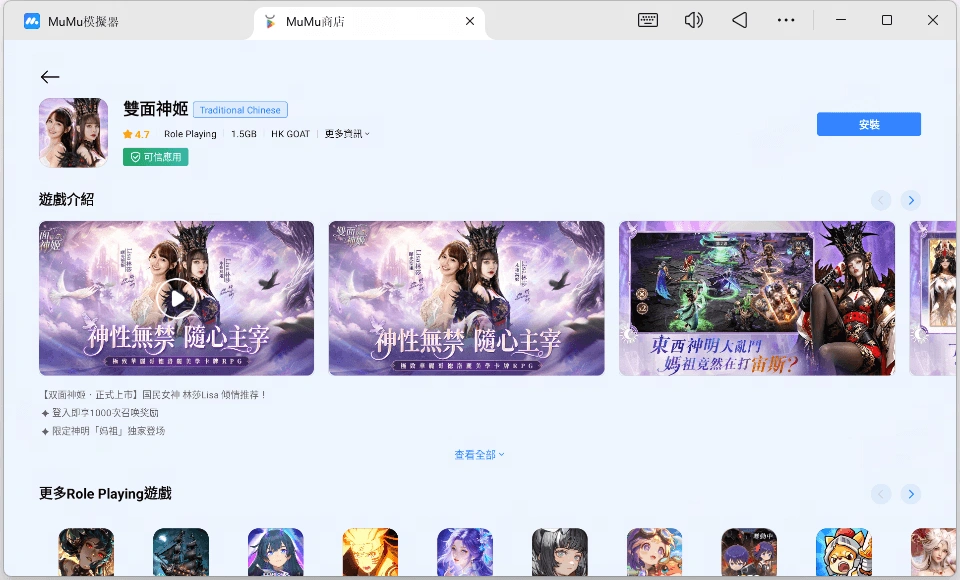This screenshot has height=580, width=960.
Task: Click the 遊戲介紹 section heading
Action: [66, 199]
